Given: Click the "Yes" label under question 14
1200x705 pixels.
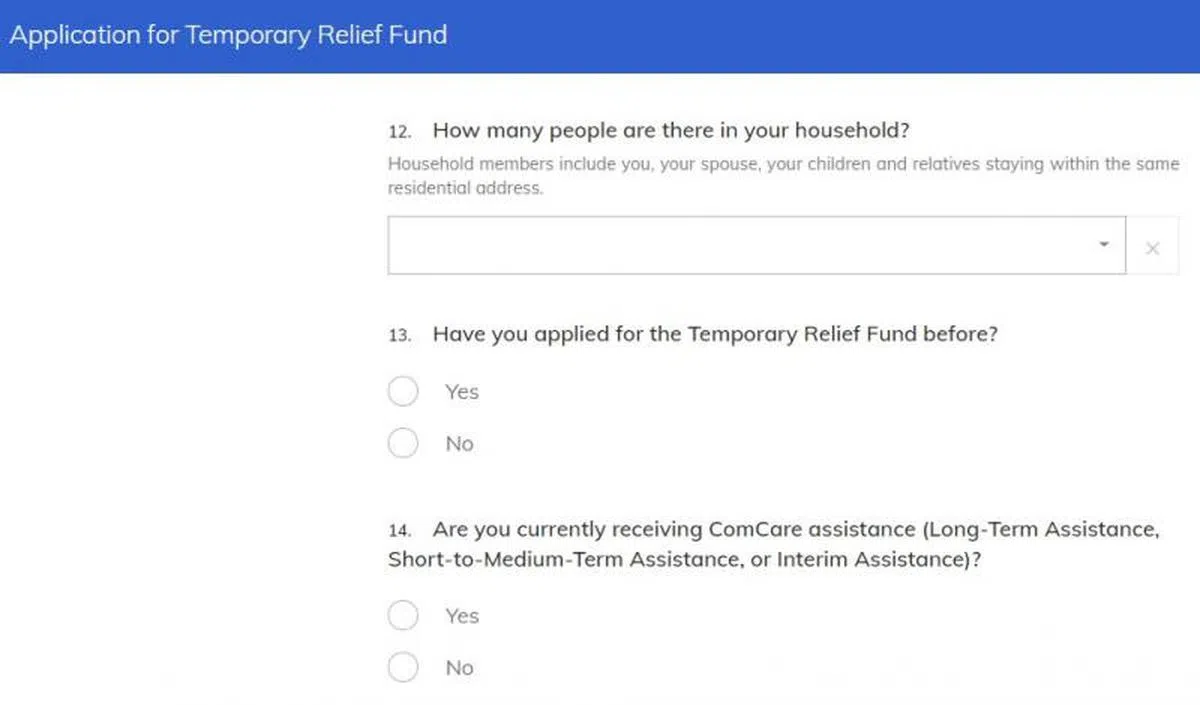Looking at the screenshot, I should coord(462,616).
